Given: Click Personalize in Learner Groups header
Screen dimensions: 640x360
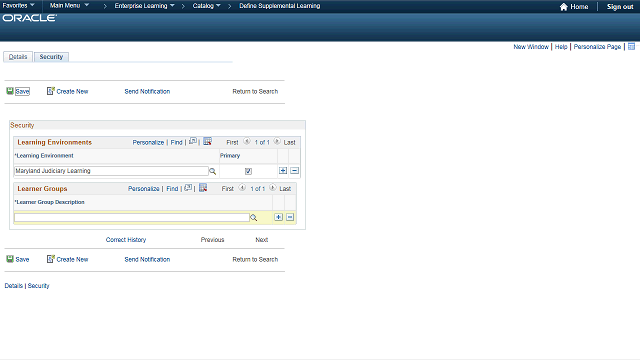Looking at the screenshot, I should [144, 189].
